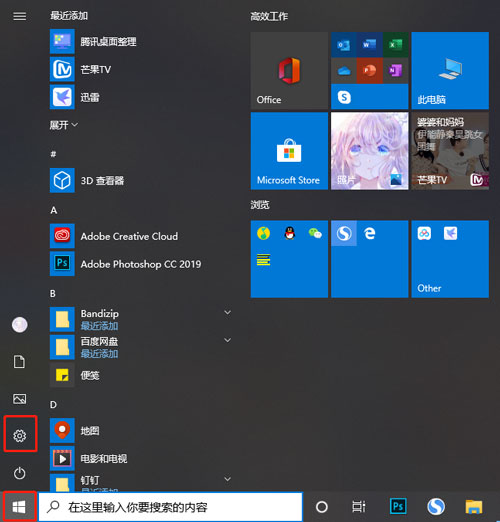Open the yellow striped lines icon

click(x=263, y=259)
